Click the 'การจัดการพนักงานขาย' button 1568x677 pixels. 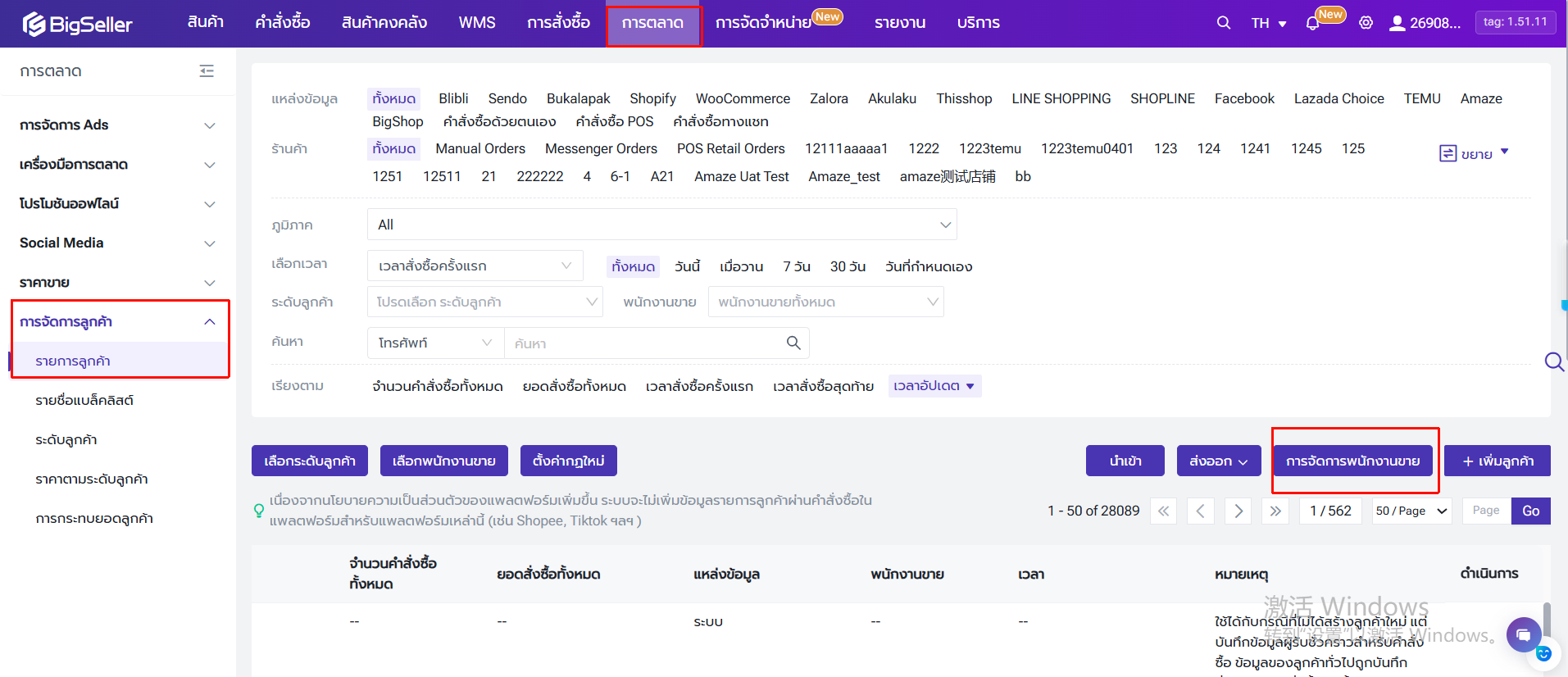pos(1352,461)
